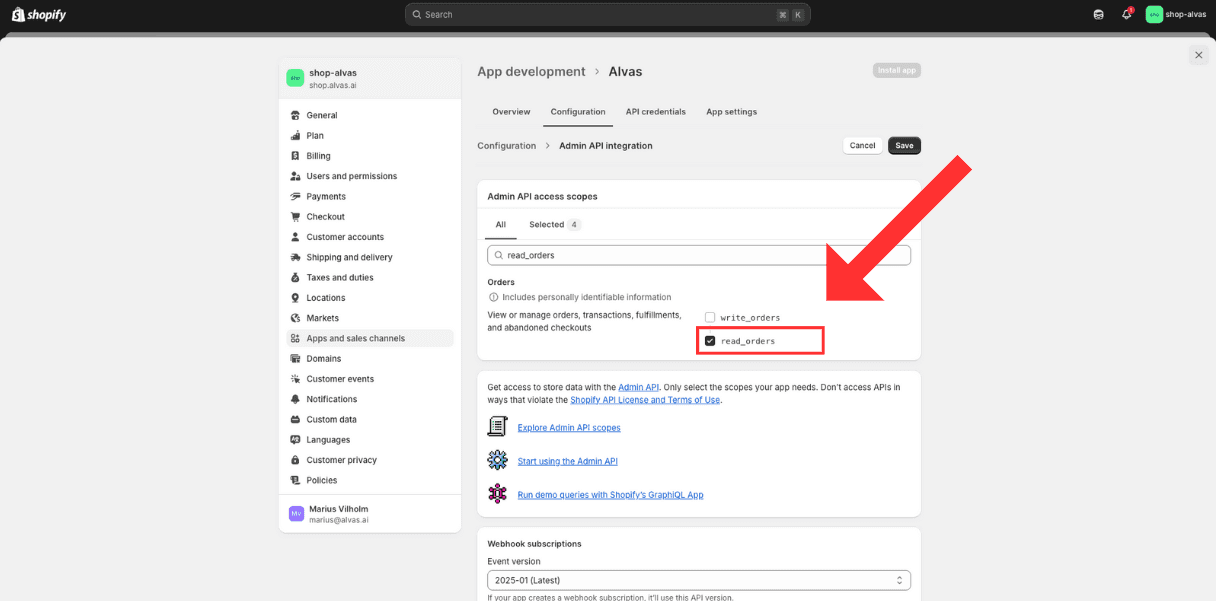Viewport: 1216px width, 601px height.
Task: Click the General settings icon
Action: point(295,115)
